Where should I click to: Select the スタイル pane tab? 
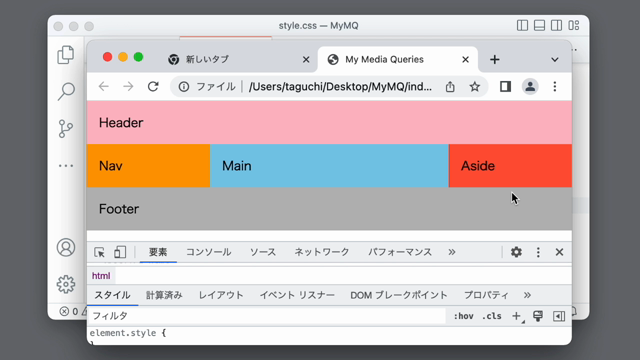click(x=112, y=295)
